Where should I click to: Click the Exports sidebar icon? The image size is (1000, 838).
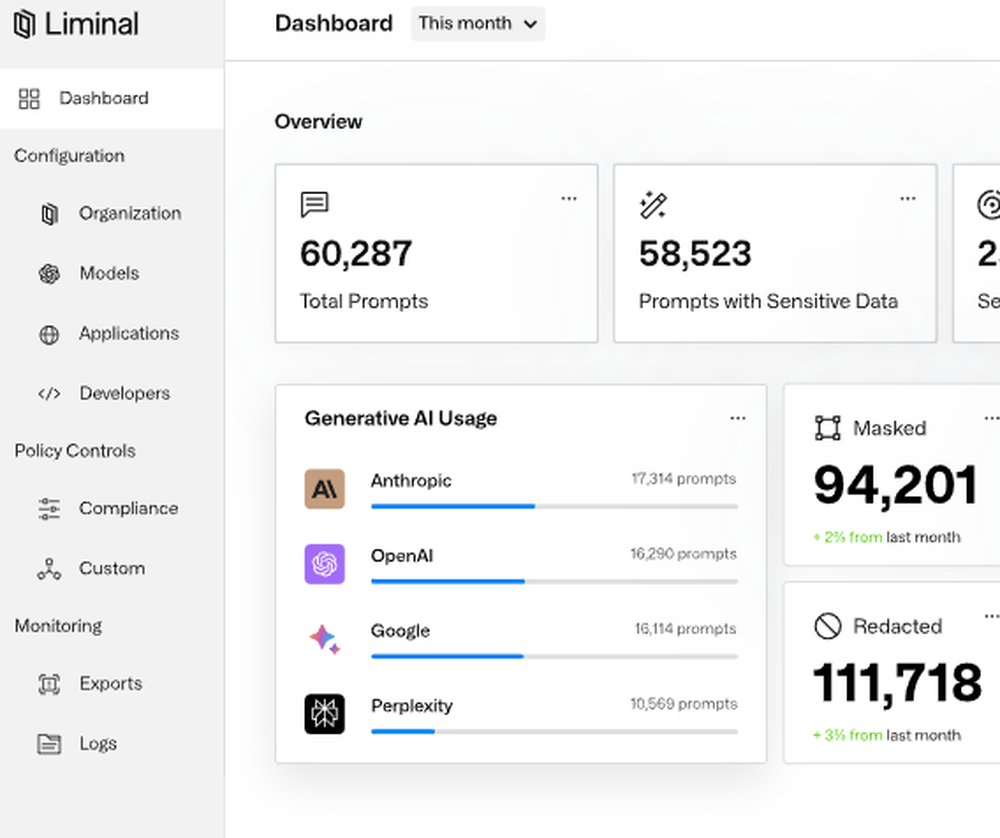tap(49, 684)
